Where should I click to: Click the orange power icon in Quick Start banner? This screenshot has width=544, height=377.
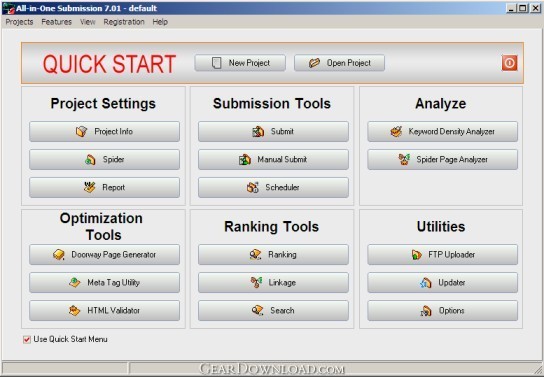[509, 63]
